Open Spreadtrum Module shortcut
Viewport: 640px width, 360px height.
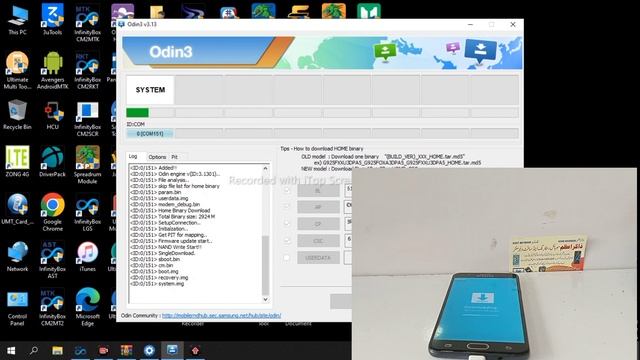pyautogui.click(x=87, y=165)
